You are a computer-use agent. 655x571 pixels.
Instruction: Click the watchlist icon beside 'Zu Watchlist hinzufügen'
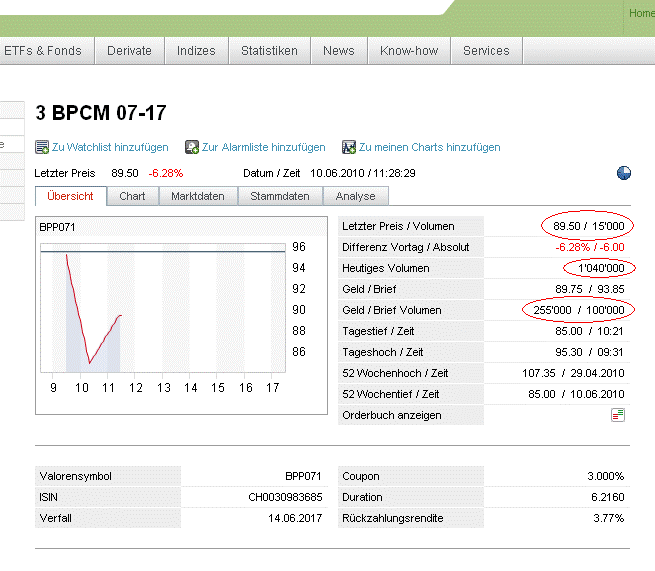(42, 147)
